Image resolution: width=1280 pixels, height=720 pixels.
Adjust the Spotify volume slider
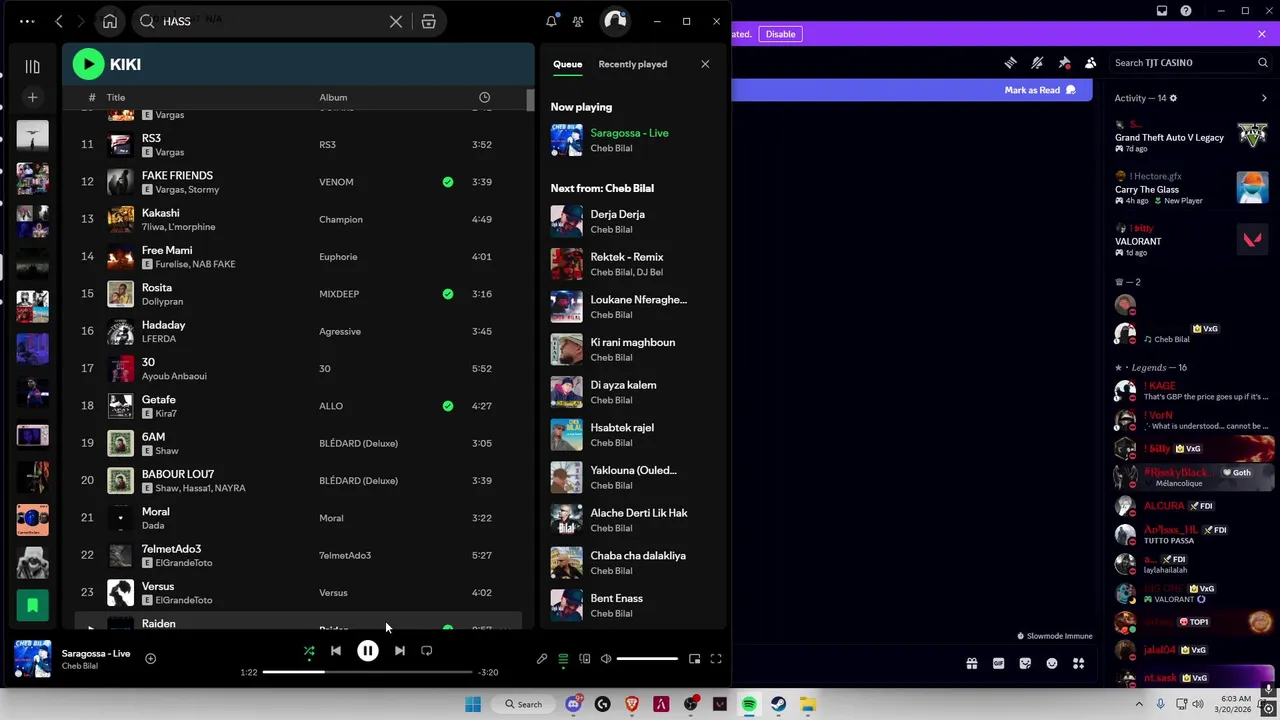(x=647, y=659)
